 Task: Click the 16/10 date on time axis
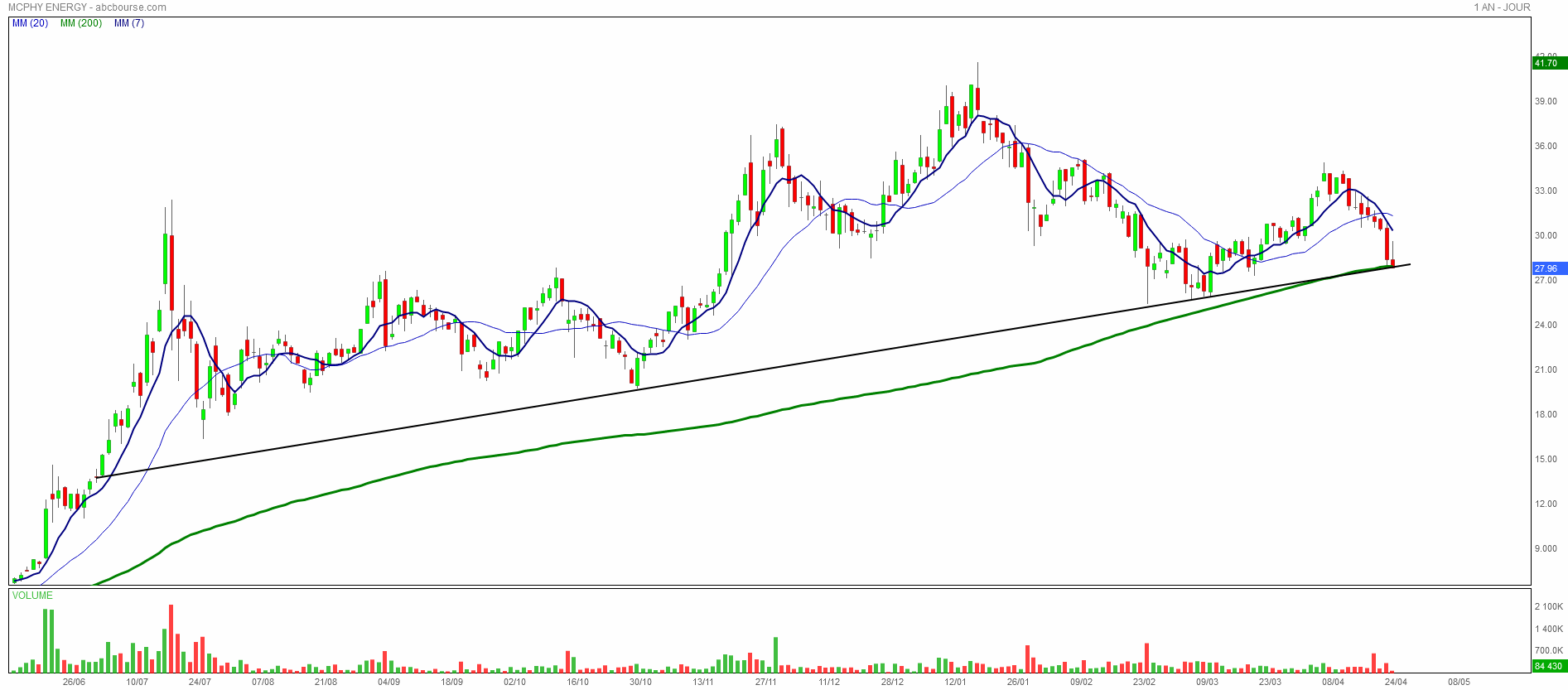tap(578, 683)
